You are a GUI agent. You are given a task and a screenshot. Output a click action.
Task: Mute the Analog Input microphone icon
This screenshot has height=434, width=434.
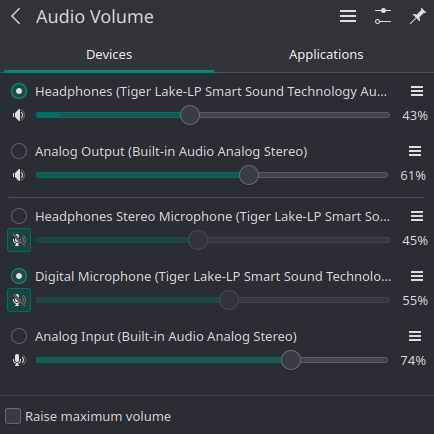tap(19, 360)
